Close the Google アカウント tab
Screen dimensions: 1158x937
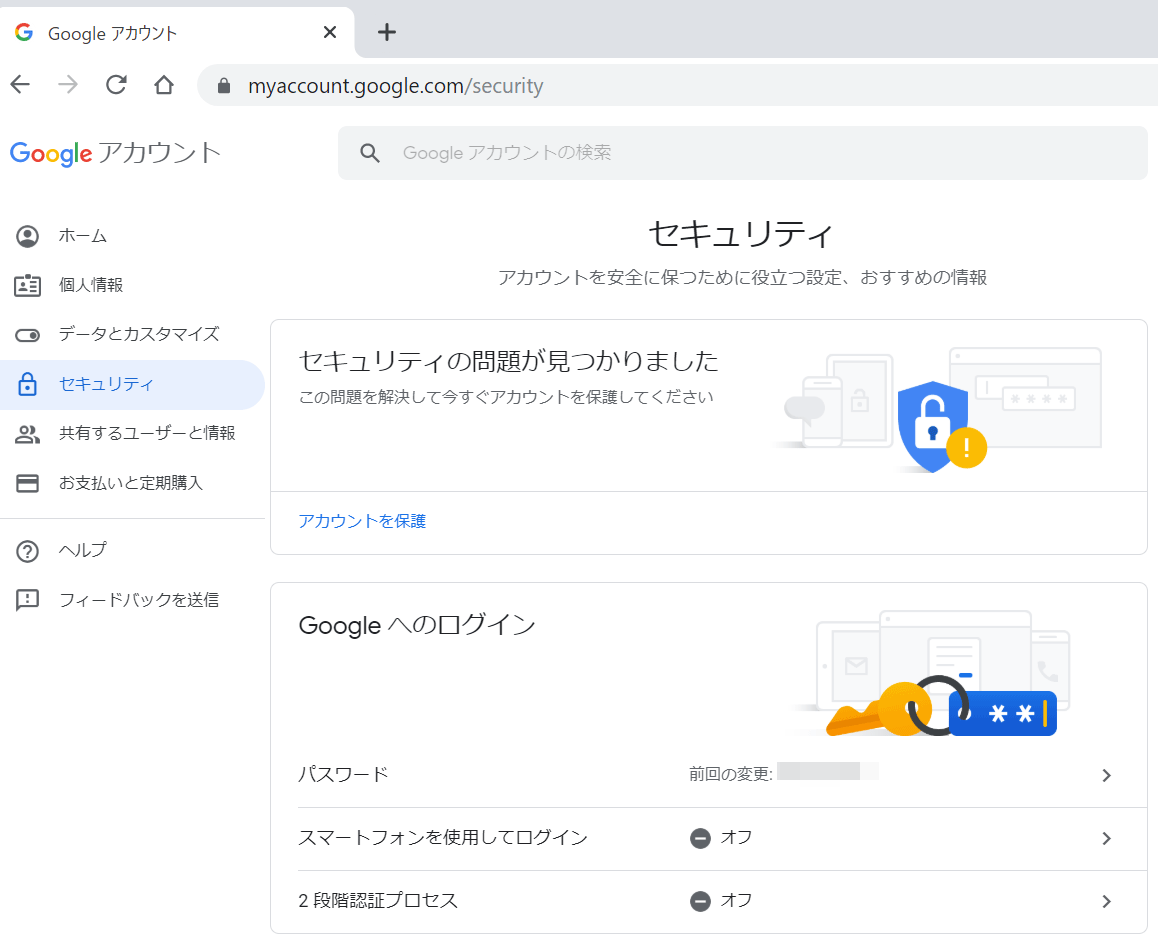(329, 32)
